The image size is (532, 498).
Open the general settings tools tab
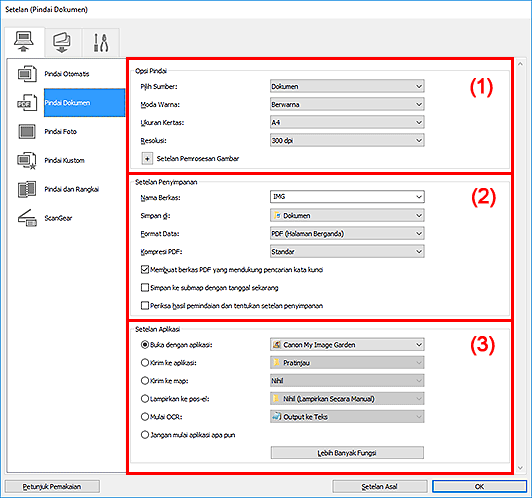point(101,42)
